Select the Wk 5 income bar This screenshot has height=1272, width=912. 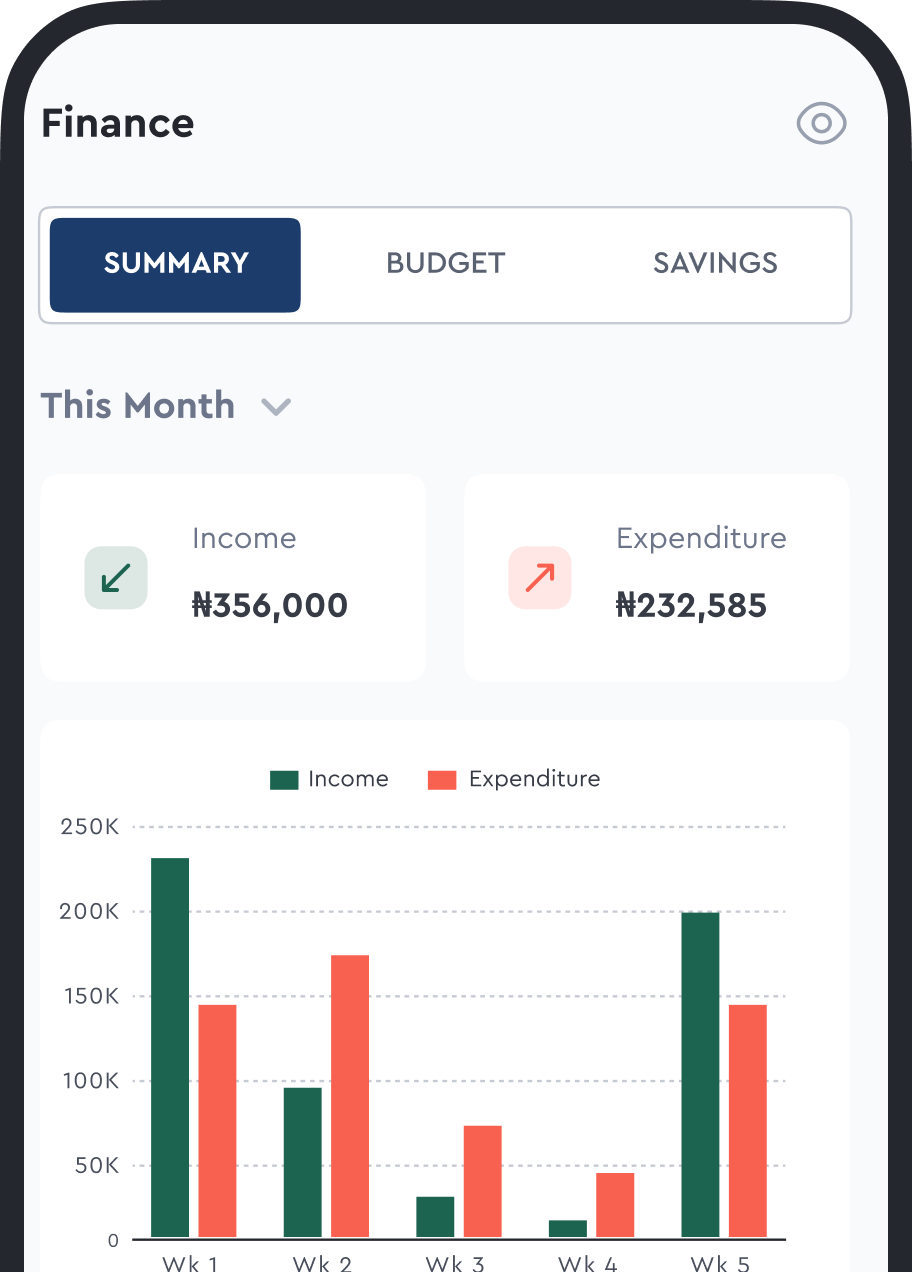(x=700, y=1074)
